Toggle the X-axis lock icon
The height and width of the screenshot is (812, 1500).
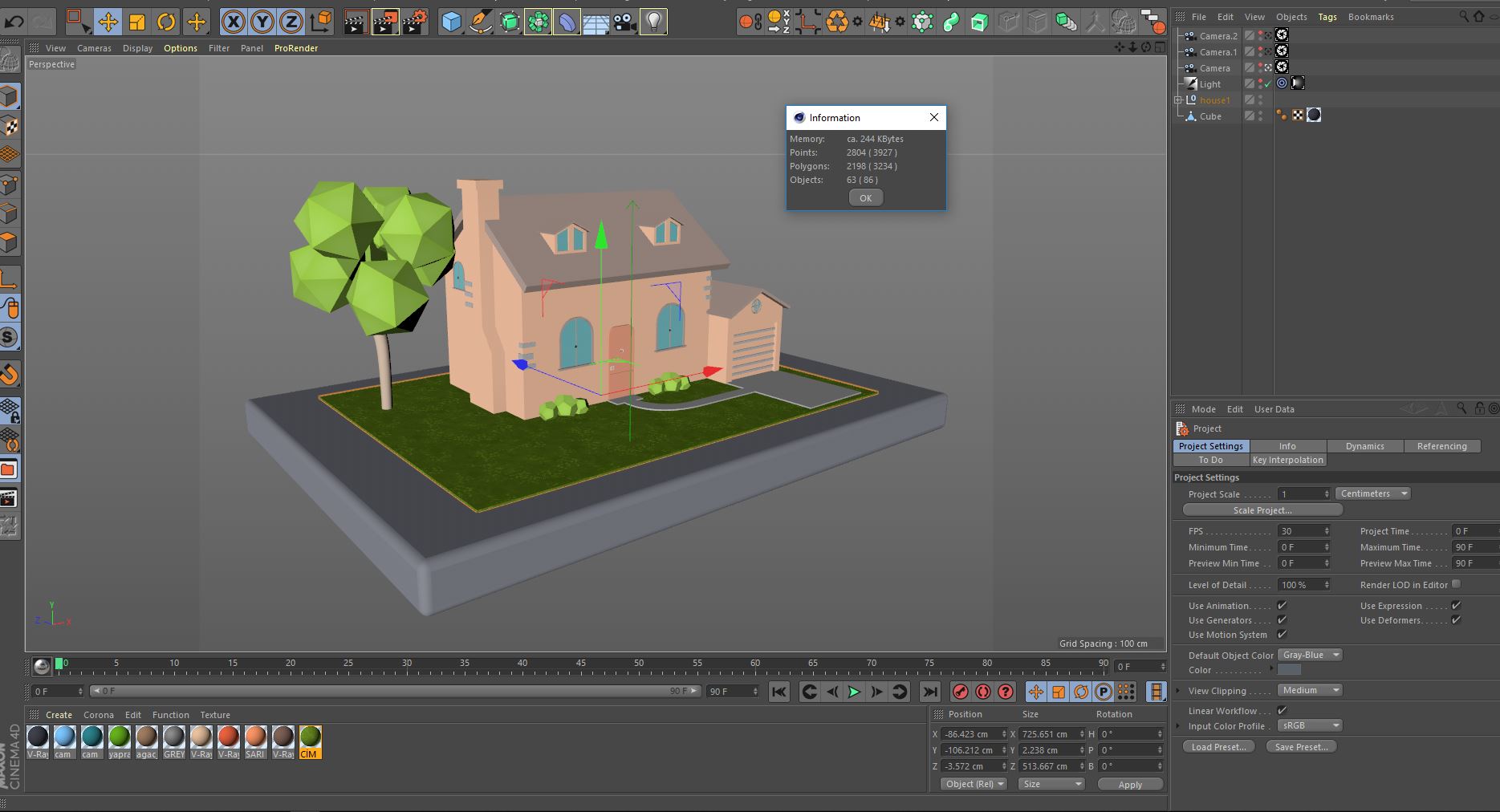(233, 22)
